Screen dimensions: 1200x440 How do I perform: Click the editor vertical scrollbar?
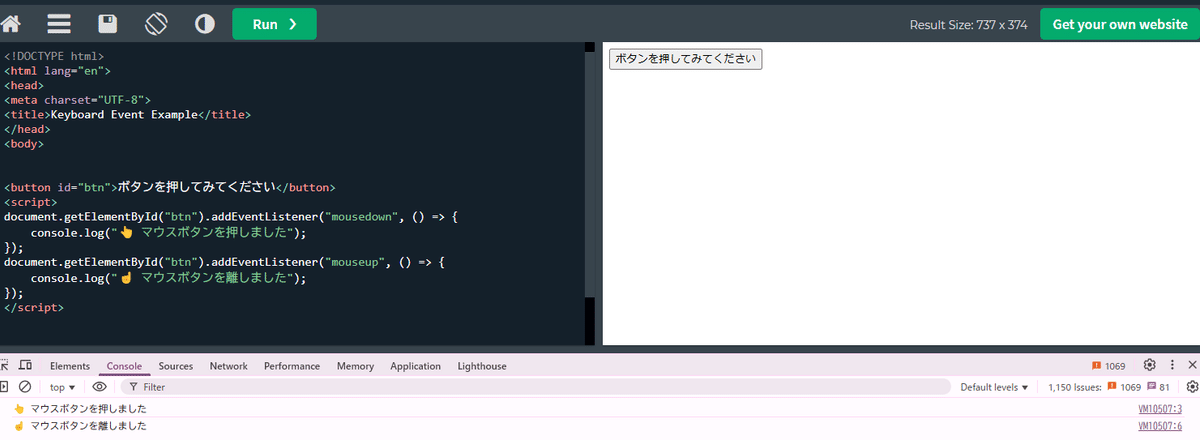click(x=589, y=195)
